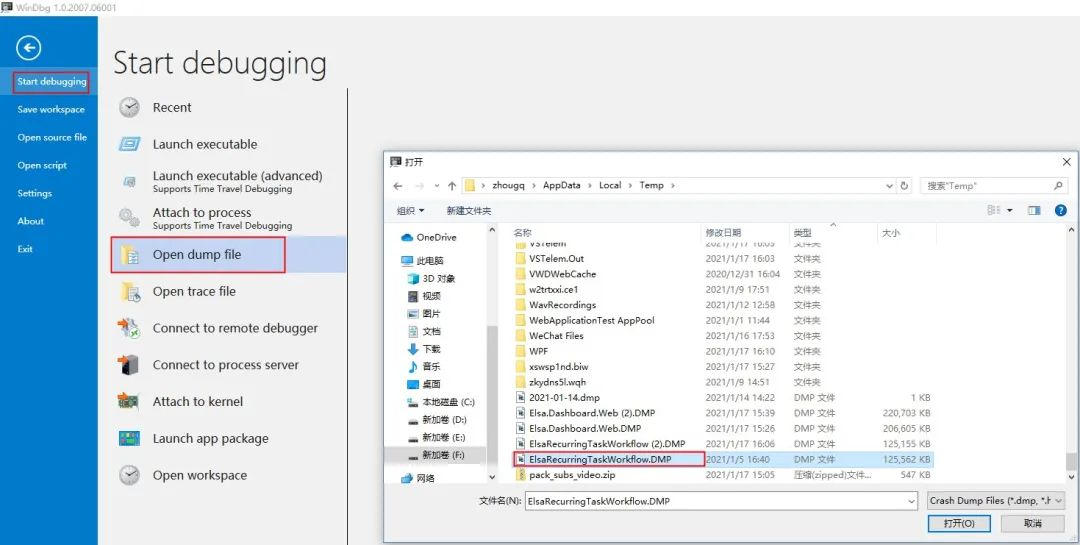Sort by 名称 column header
Viewport: 1080px width, 545px height.
pos(606,233)
